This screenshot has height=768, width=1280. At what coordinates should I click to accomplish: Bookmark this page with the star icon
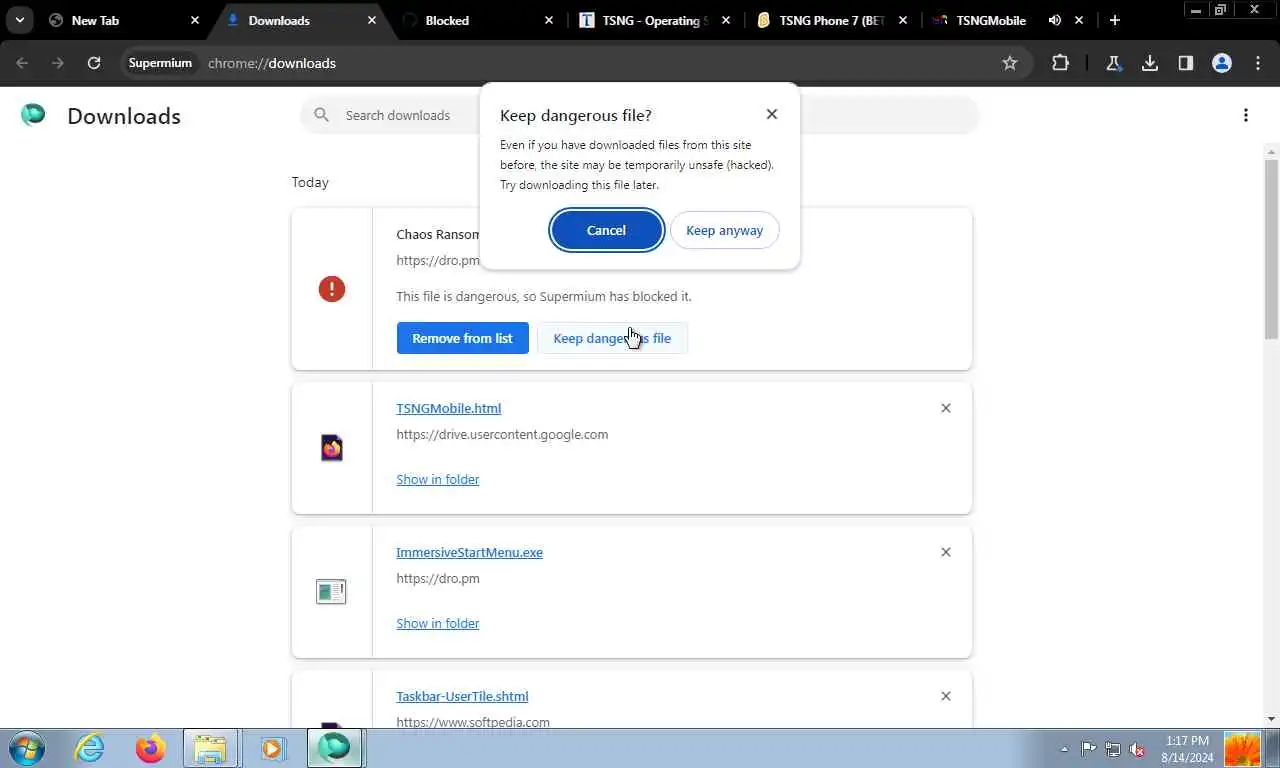click(x=1010, y=63)
